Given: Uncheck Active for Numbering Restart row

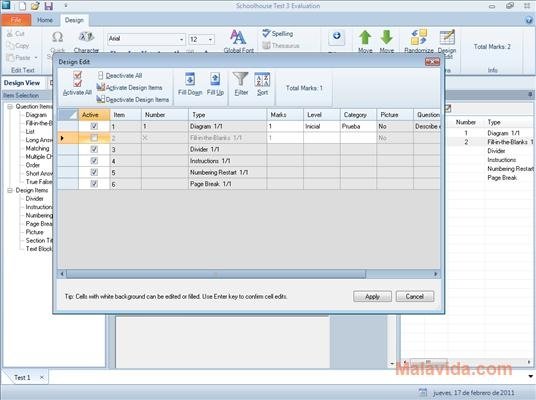Looking at the screenshot, I should point(94,172).
